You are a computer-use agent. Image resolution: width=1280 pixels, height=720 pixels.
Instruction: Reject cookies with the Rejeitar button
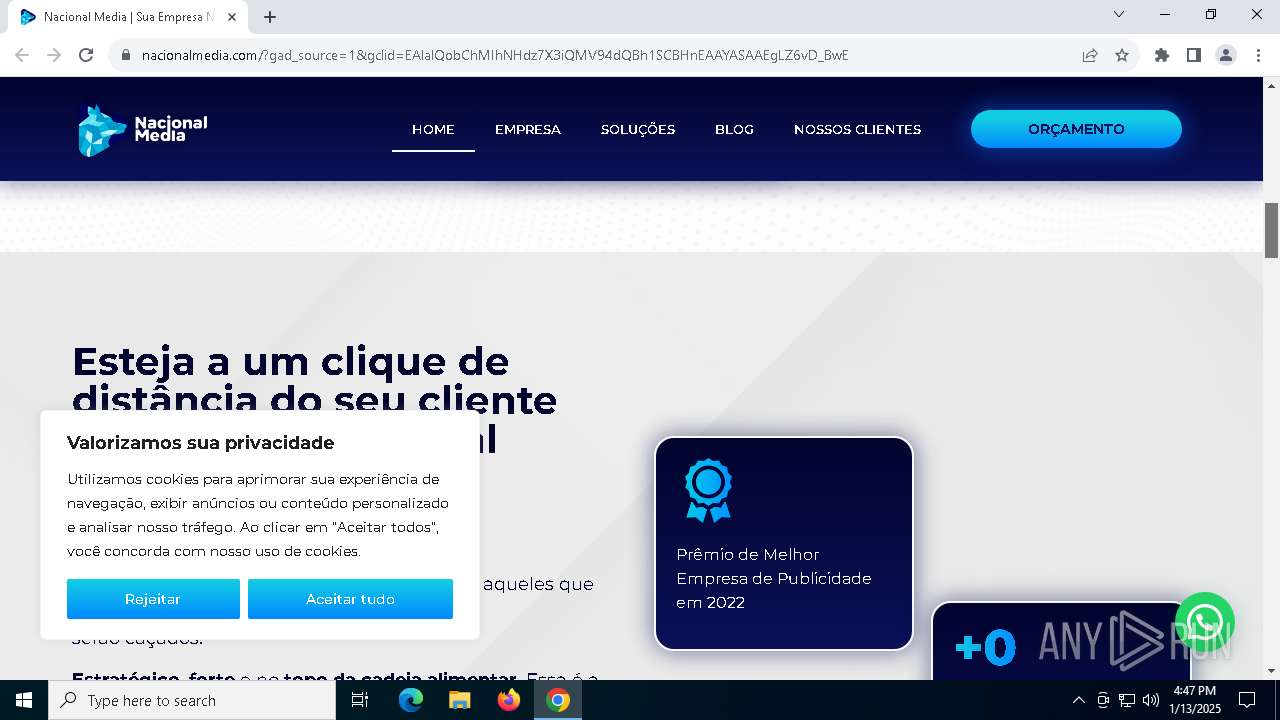(153, 599)
